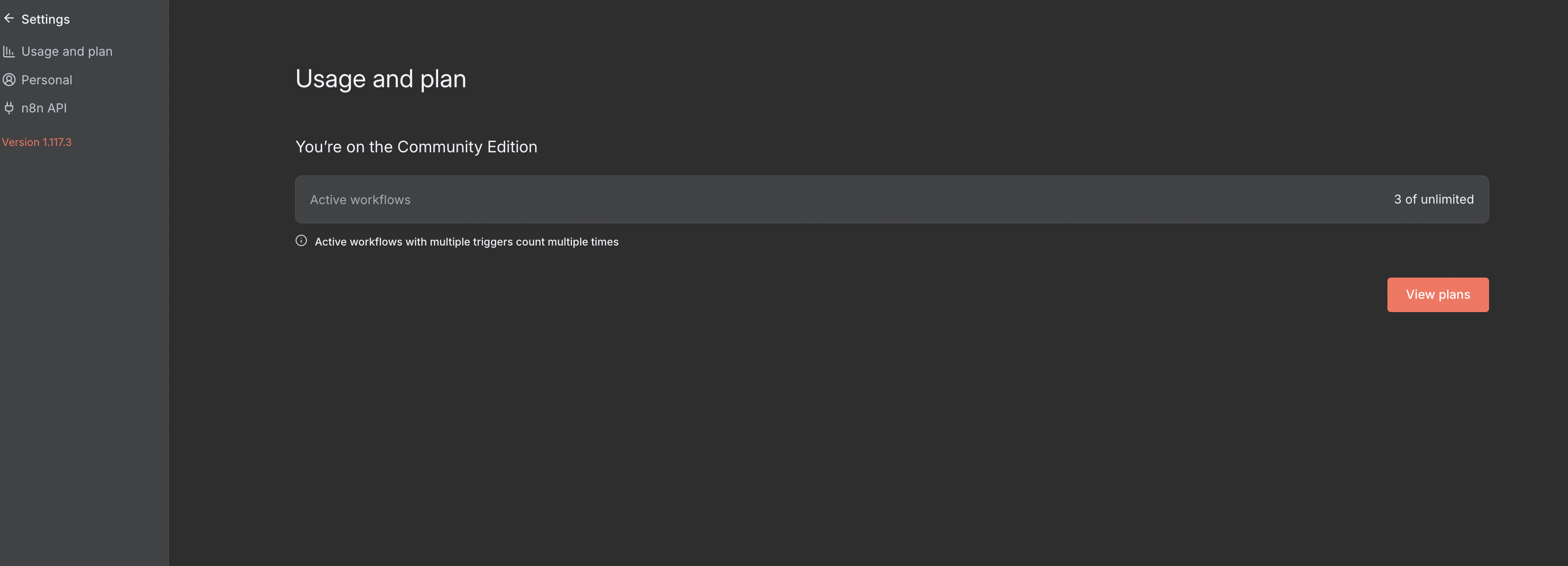The width and height of the screenshot is (1568, 566).
Task: Click the multiple triggers note text
Action: 466,242
